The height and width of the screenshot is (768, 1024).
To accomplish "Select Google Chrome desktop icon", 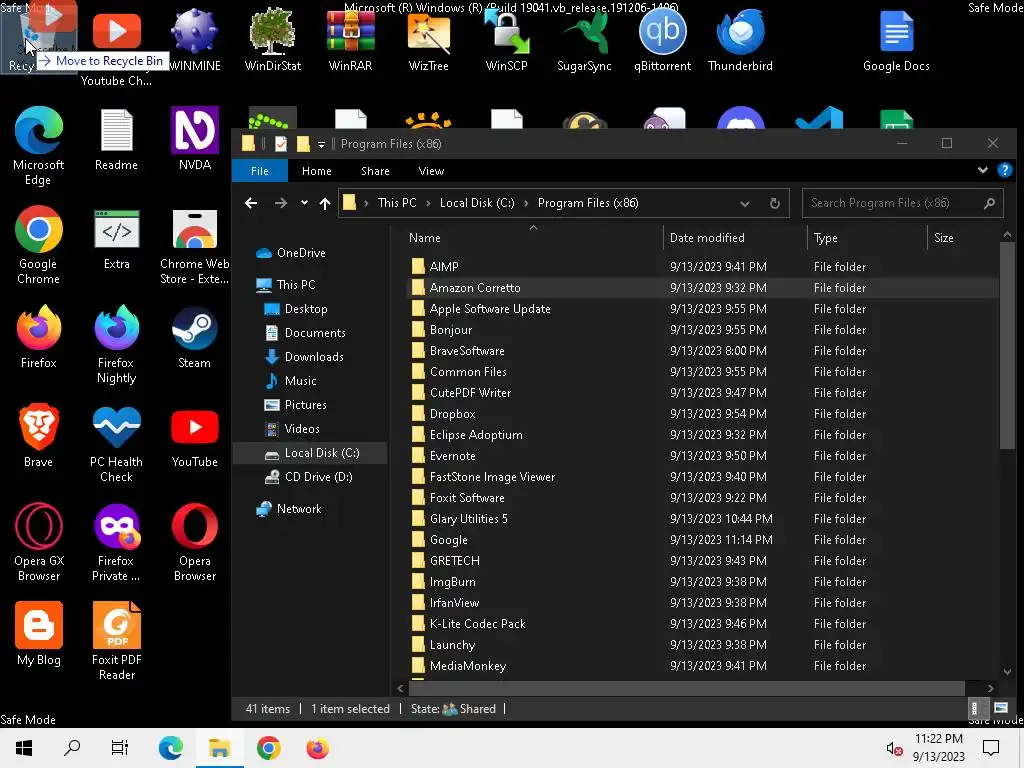I will [x=39, y=245].
